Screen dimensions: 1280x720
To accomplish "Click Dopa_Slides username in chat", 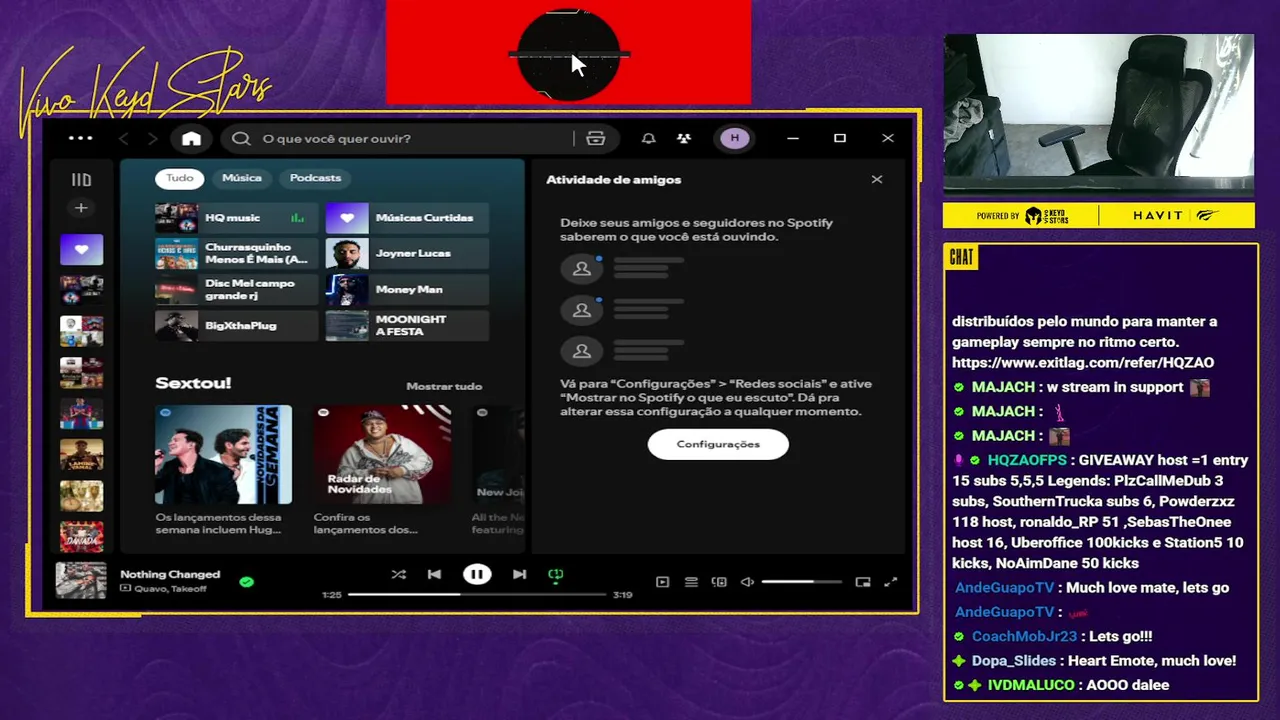I will pos(1014,661).
